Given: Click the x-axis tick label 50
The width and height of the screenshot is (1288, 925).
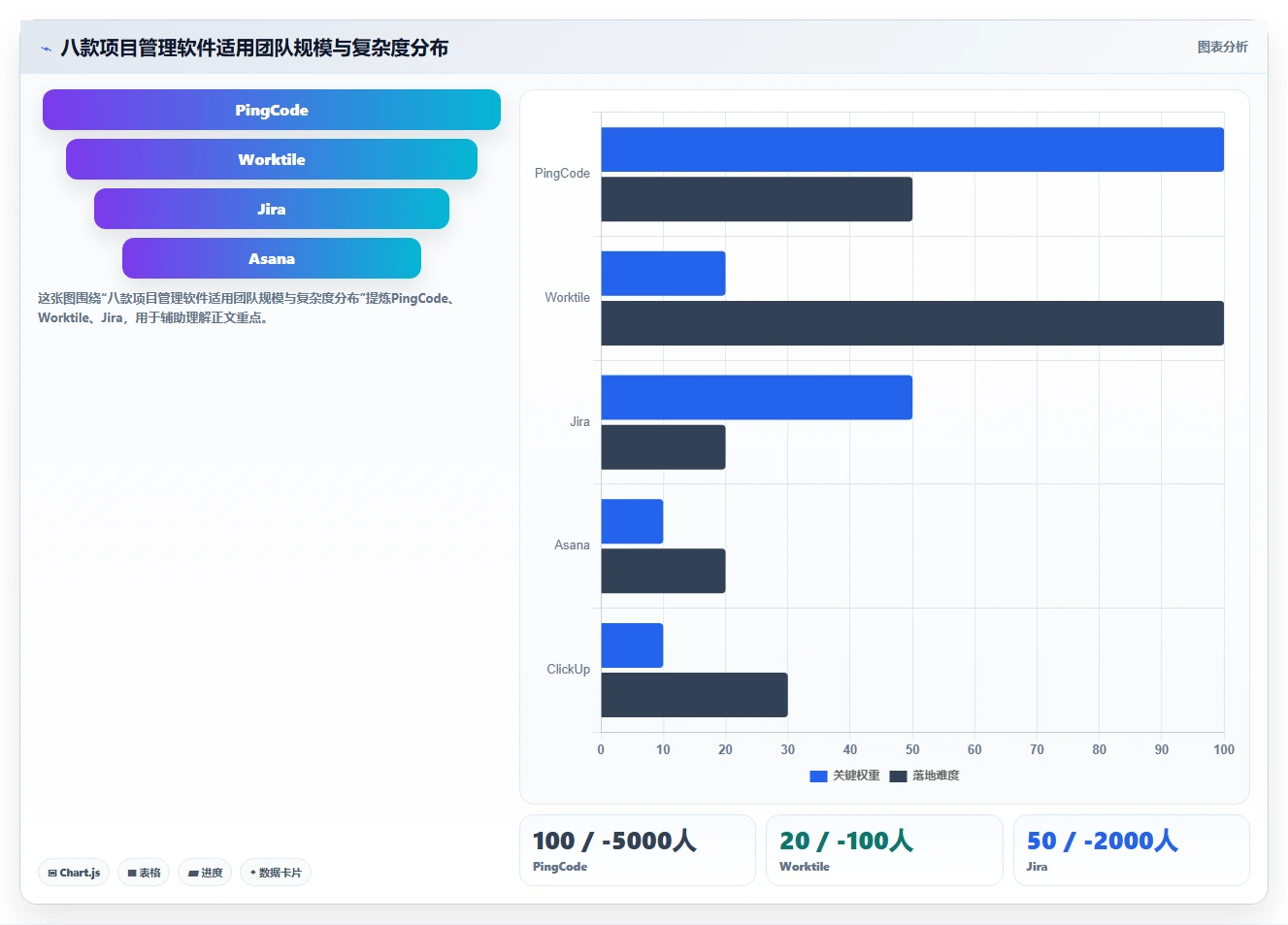Looking at the screenshot, I should 912,749.
